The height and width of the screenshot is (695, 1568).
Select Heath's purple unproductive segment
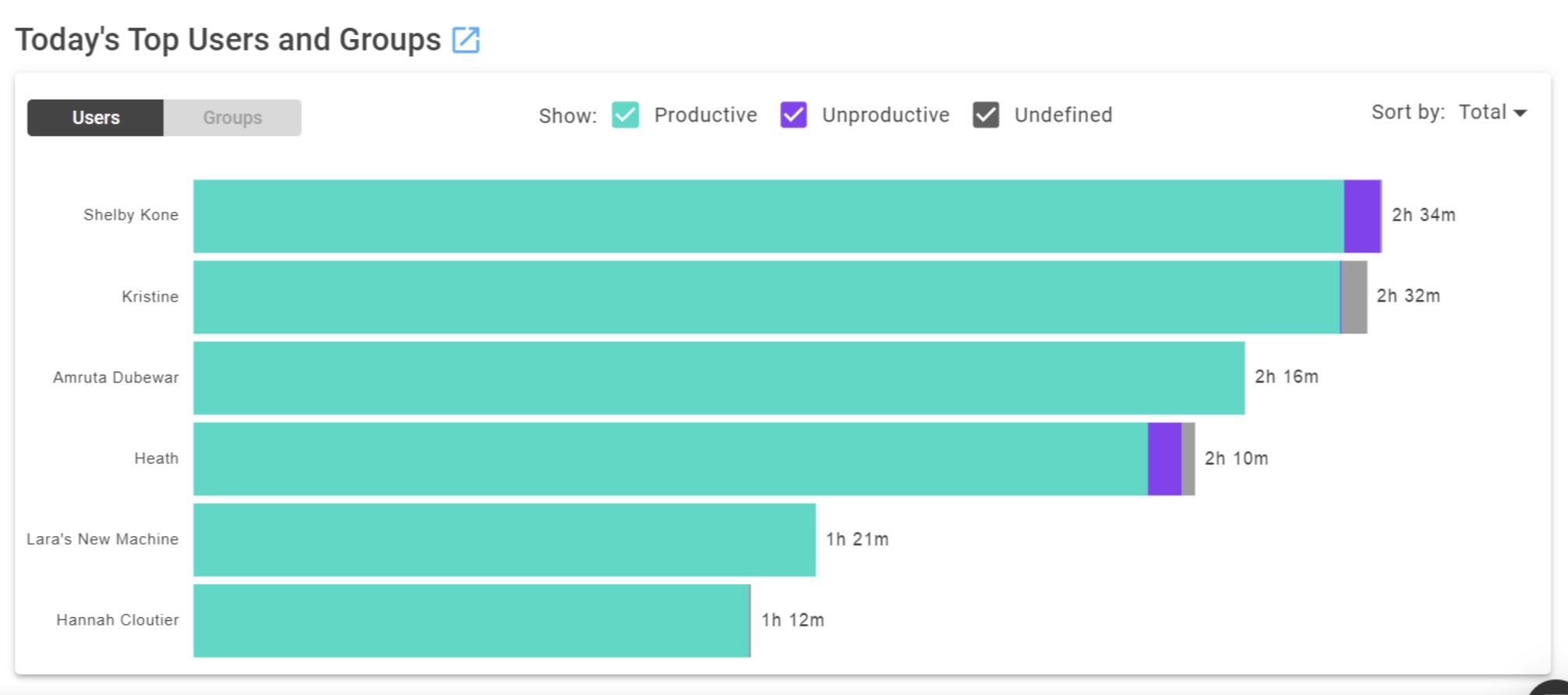click(x=1164, y=459)
